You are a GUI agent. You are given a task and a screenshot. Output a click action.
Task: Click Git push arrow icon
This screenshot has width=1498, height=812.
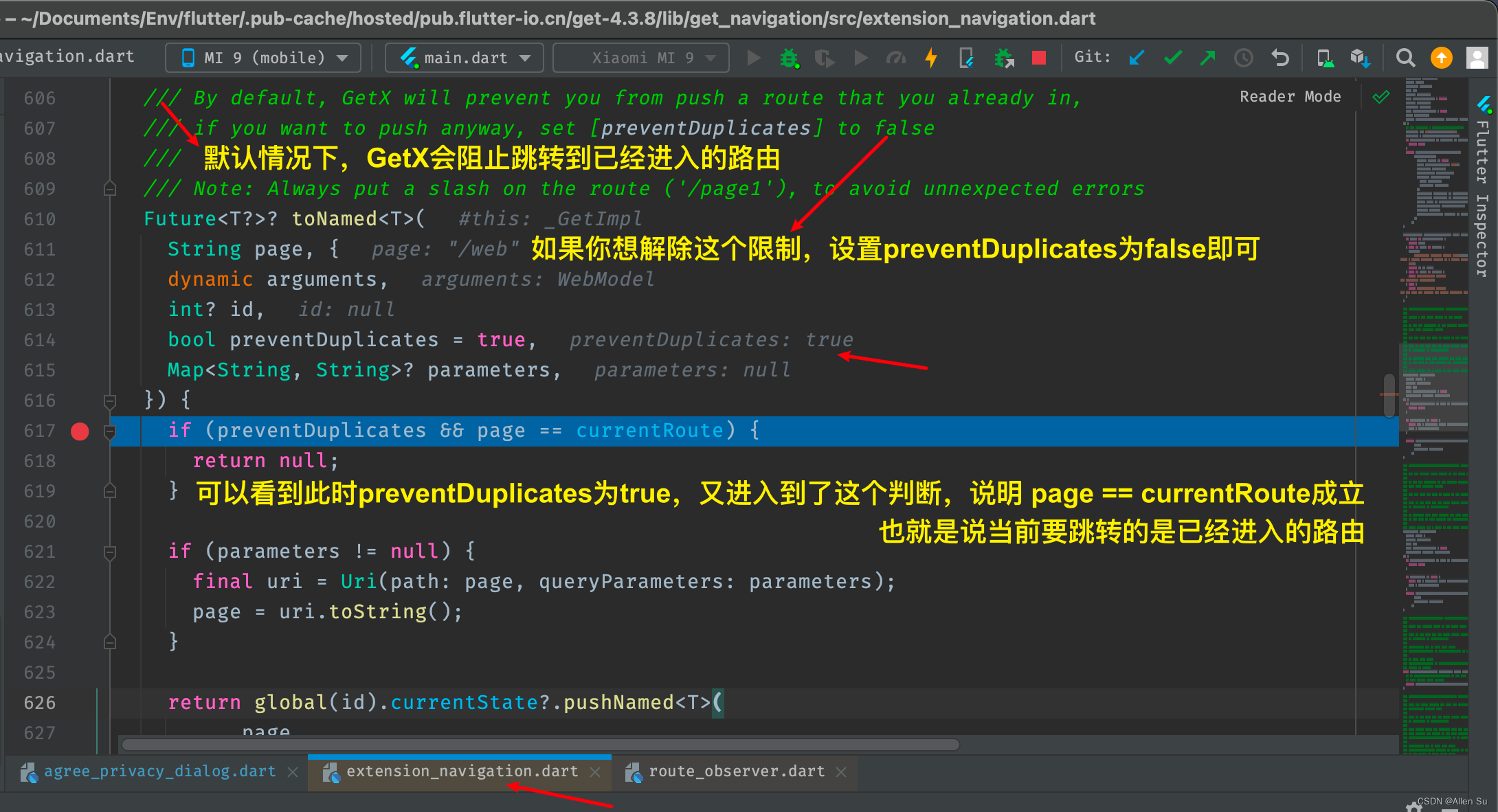pos(1207,58)
